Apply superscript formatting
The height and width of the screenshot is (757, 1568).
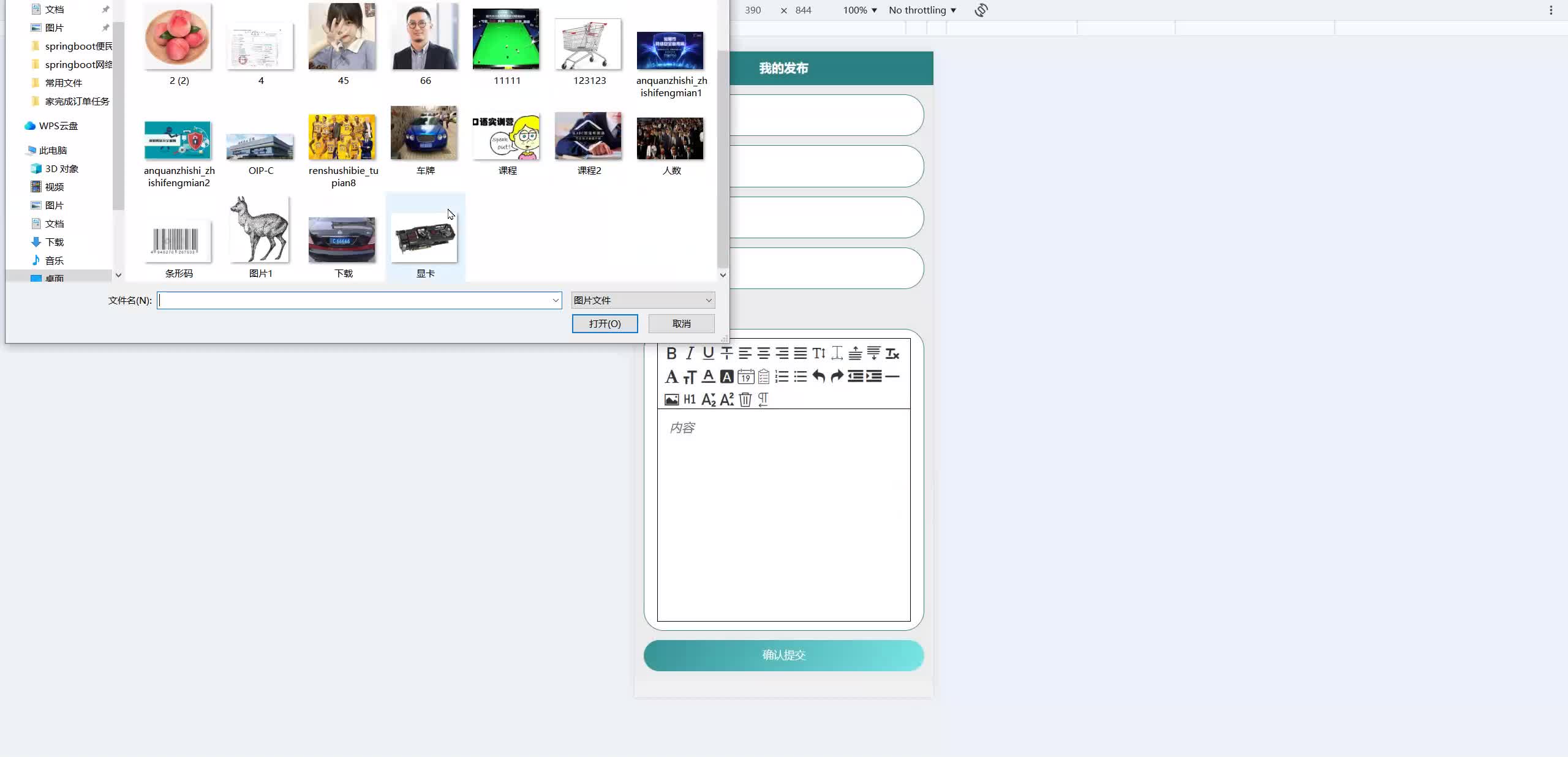tap(727, 399)
